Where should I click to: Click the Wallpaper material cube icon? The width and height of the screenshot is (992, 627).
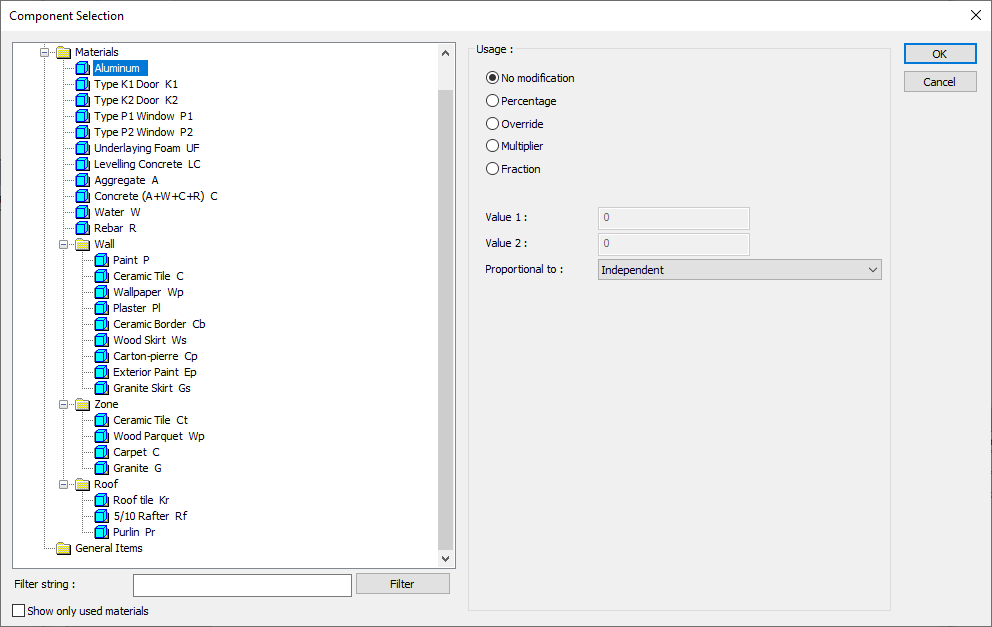tap(101, 292)
